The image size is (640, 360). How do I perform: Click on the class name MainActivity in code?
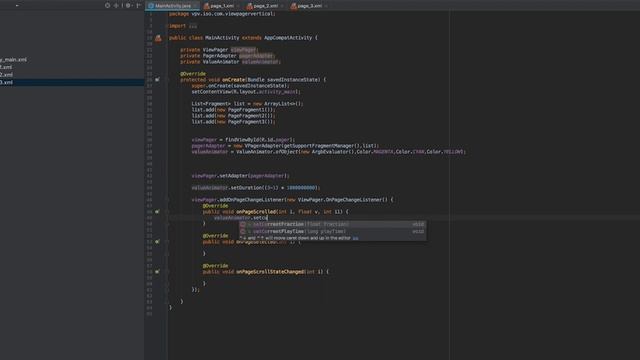(222, 38)
